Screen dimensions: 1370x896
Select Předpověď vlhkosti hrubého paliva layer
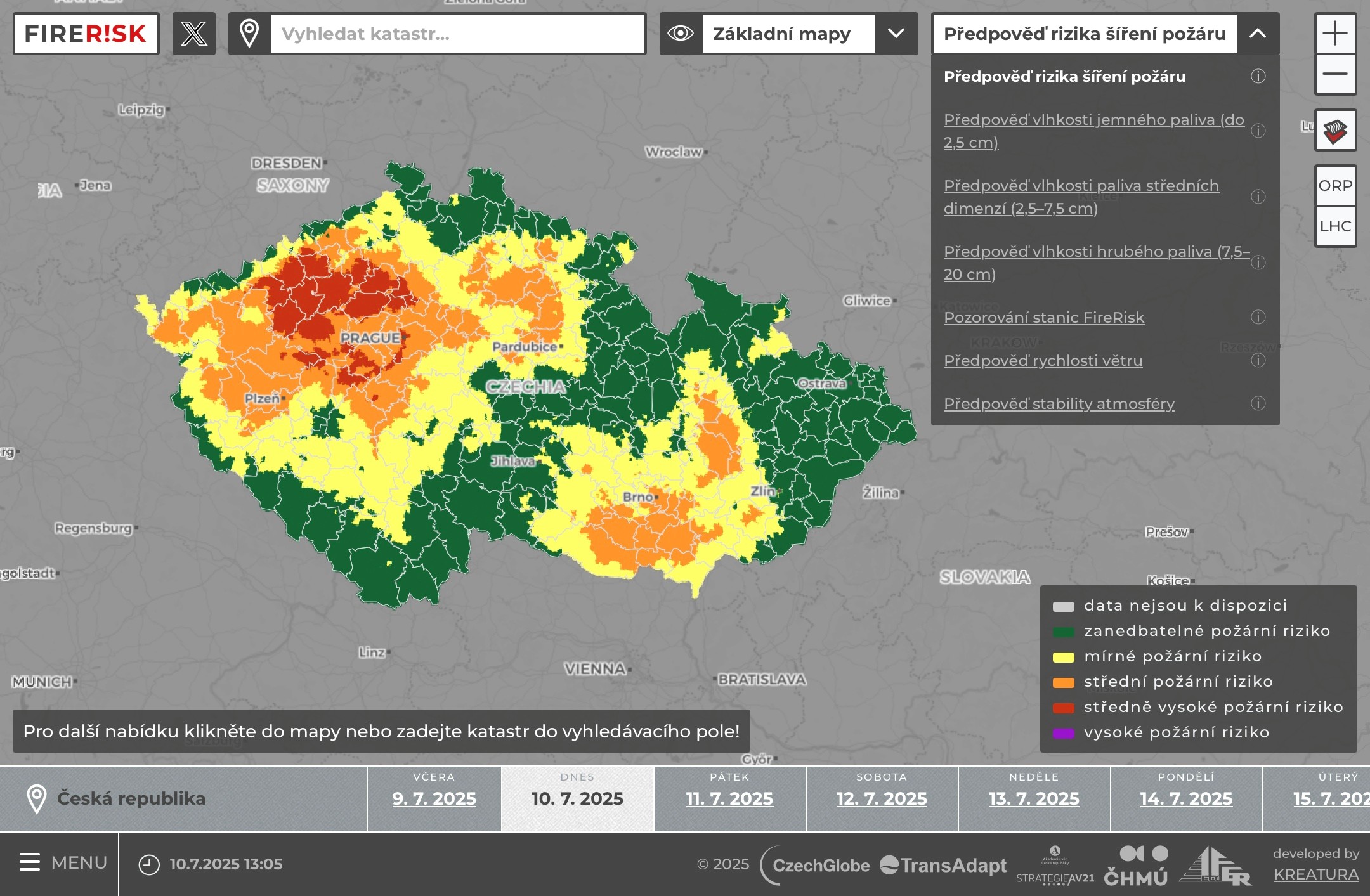tap(1097, 263)
